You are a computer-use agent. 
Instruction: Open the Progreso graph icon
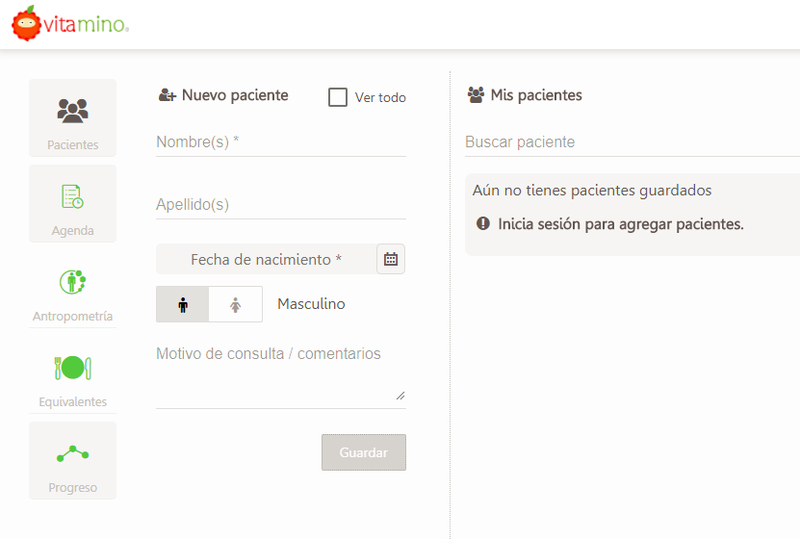click(73, 454)
